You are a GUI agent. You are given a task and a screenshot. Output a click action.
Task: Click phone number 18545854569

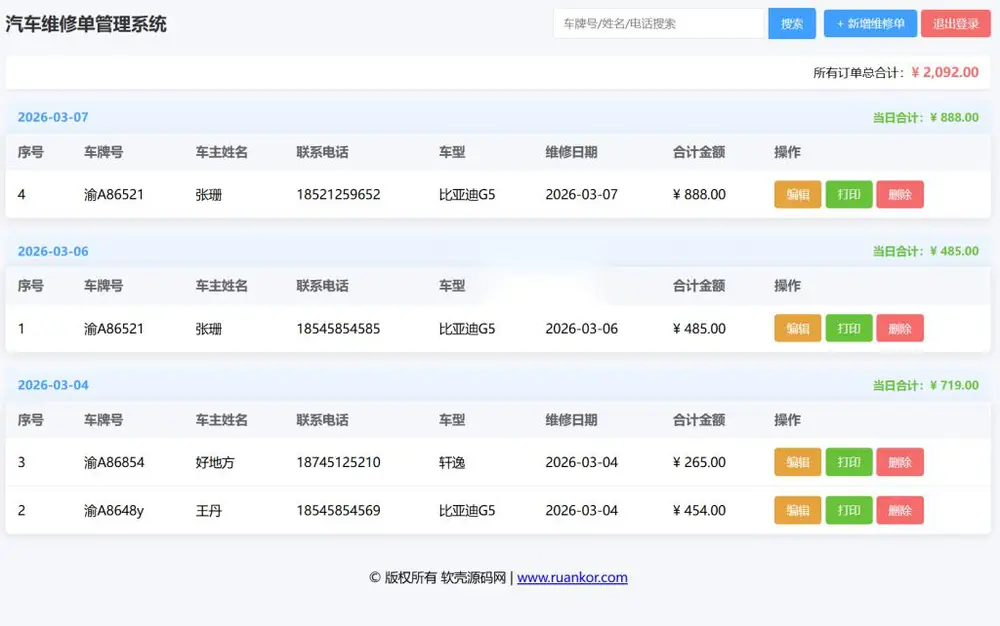(338, 511)
